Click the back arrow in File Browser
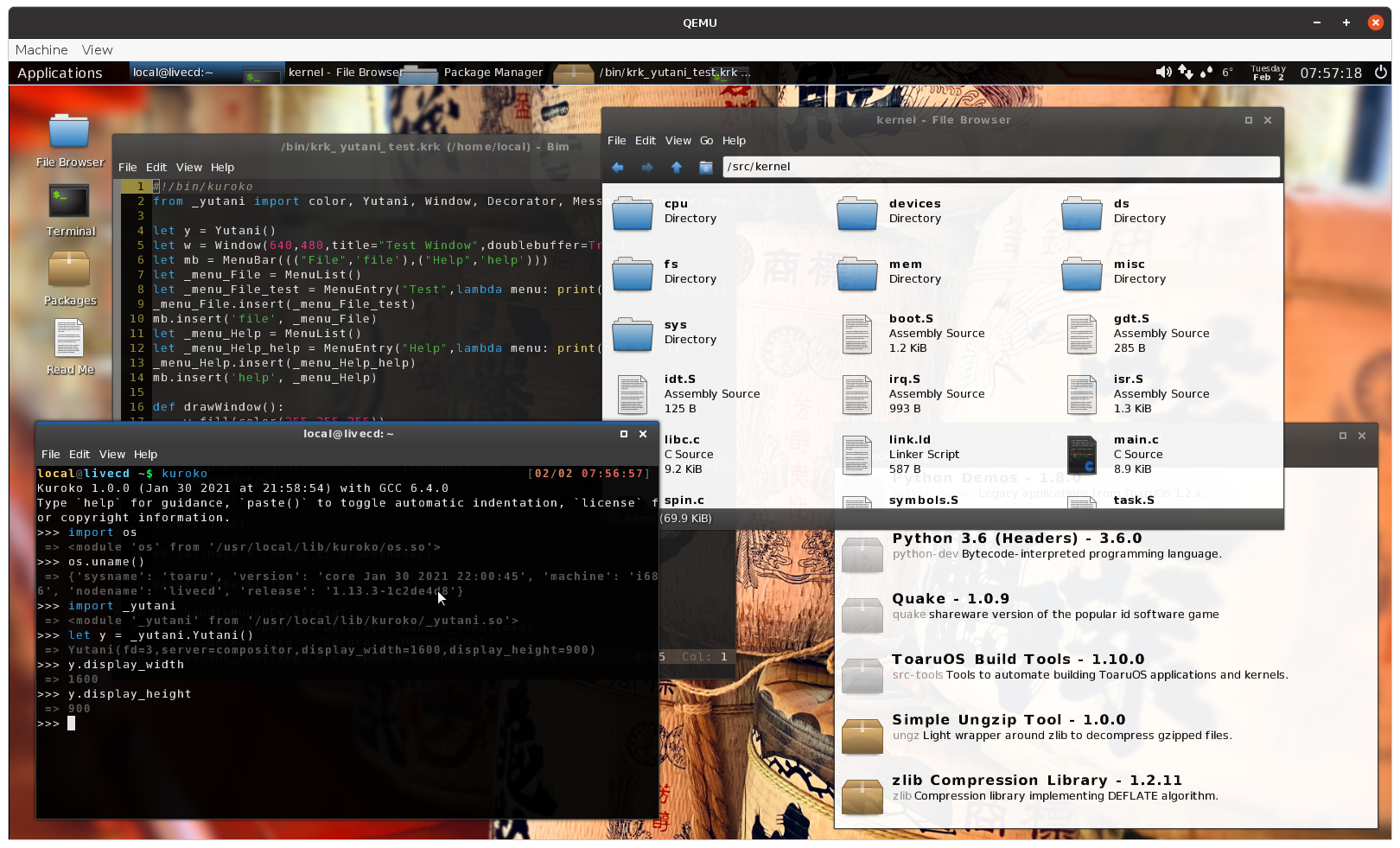This screenshot has width=1400, height=848. click(618, 167)
